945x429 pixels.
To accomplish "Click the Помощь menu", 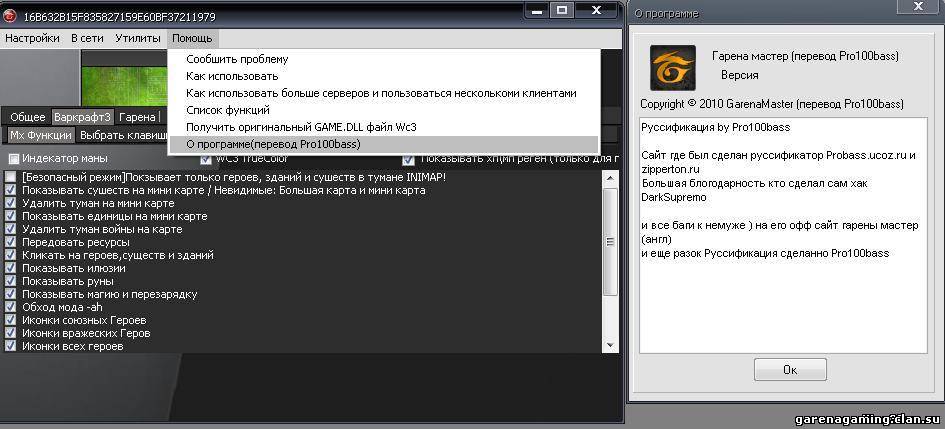I will (x=192, y=38).
